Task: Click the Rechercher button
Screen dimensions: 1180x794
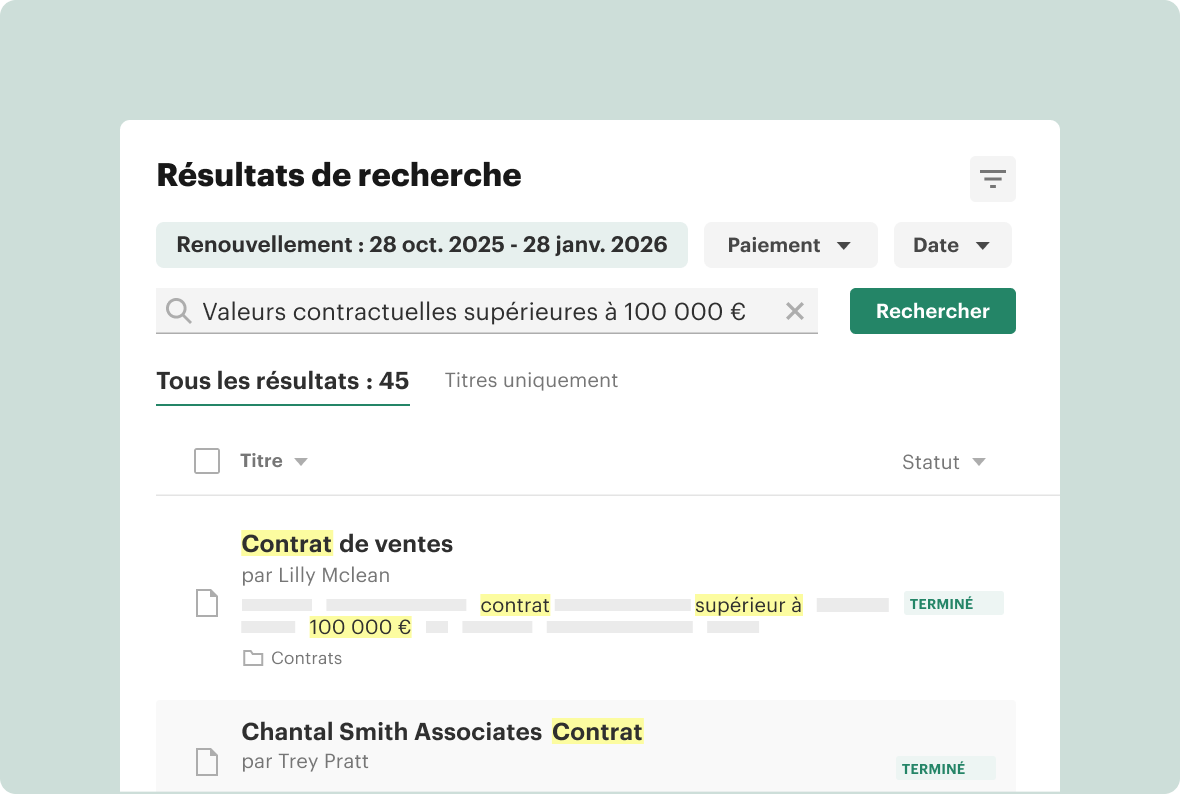Action: pyautogui.click(x=932, y=311)
